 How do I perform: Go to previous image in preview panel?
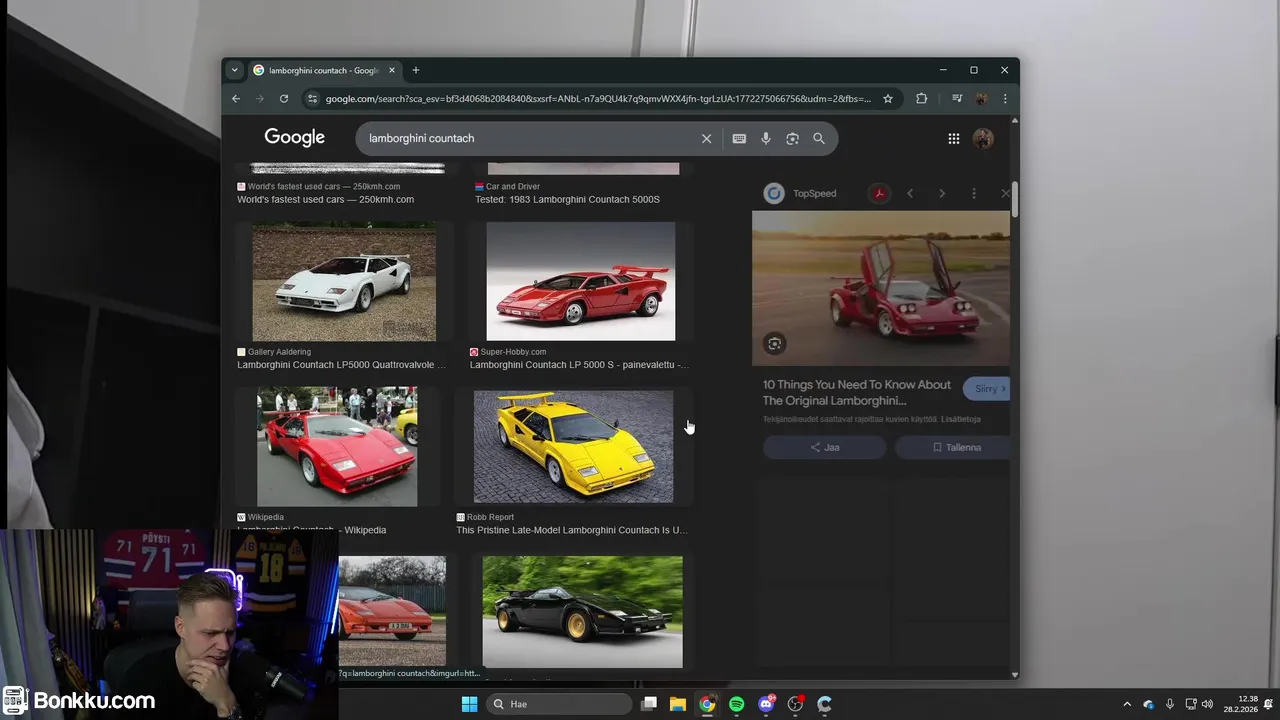(x=910, y=193)
